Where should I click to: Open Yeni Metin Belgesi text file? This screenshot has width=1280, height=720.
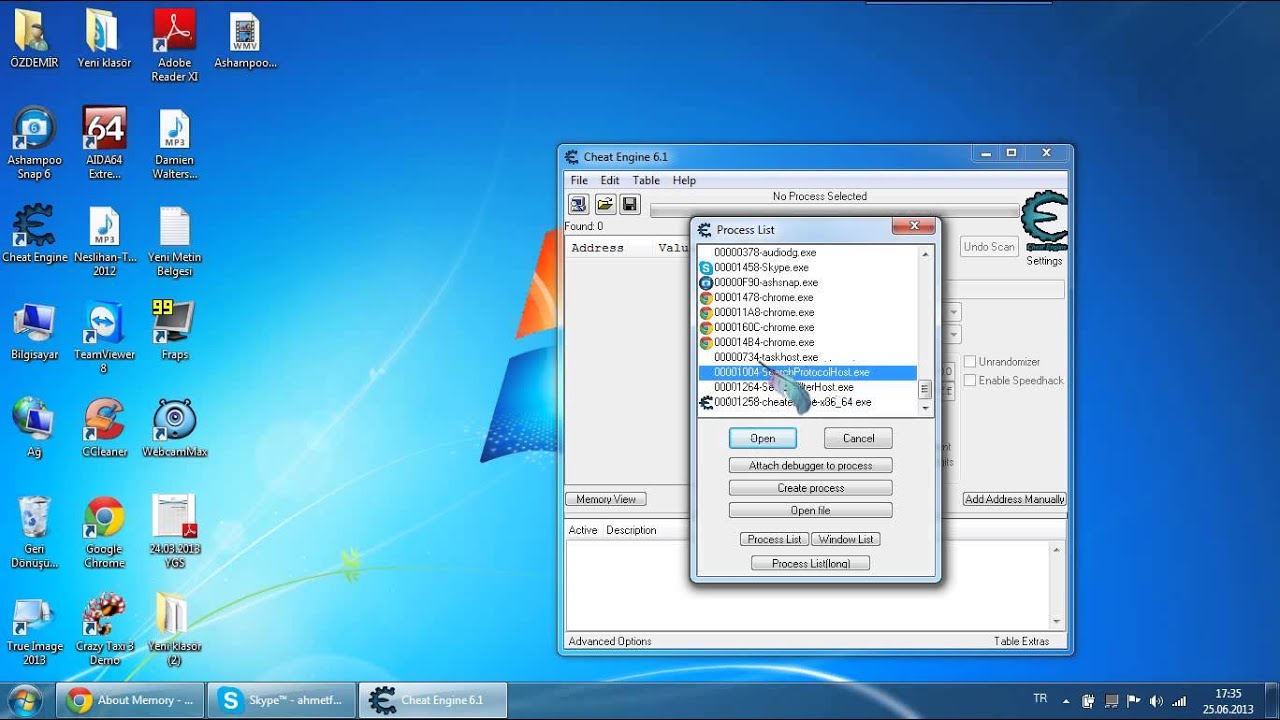(x=175, y=241)
